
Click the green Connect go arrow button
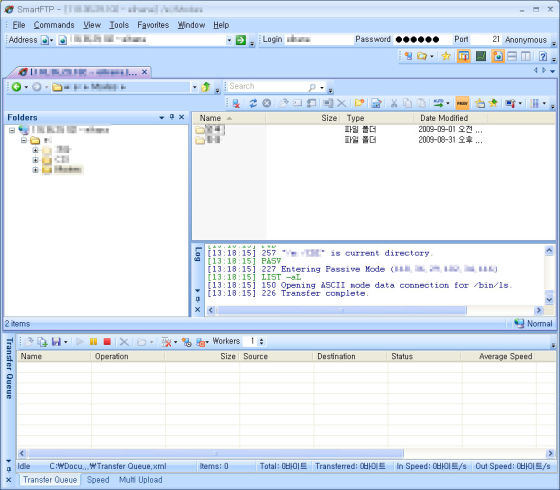tap(241, 40)
